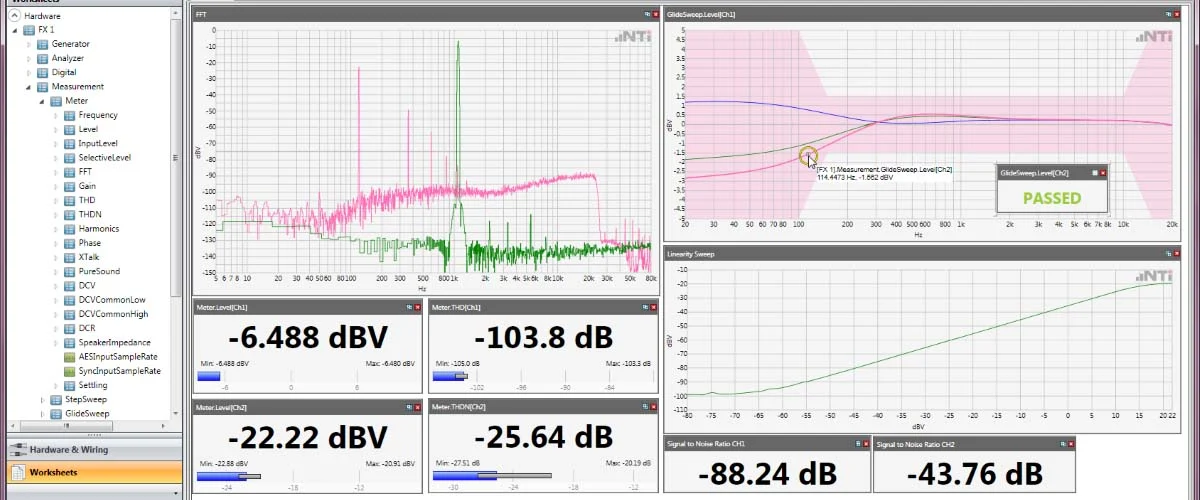Viewport: 1200px width, 500px height.
Task: Click the Meter.Level[Ch1] blue level bar
Action: [x=209, y=376]
